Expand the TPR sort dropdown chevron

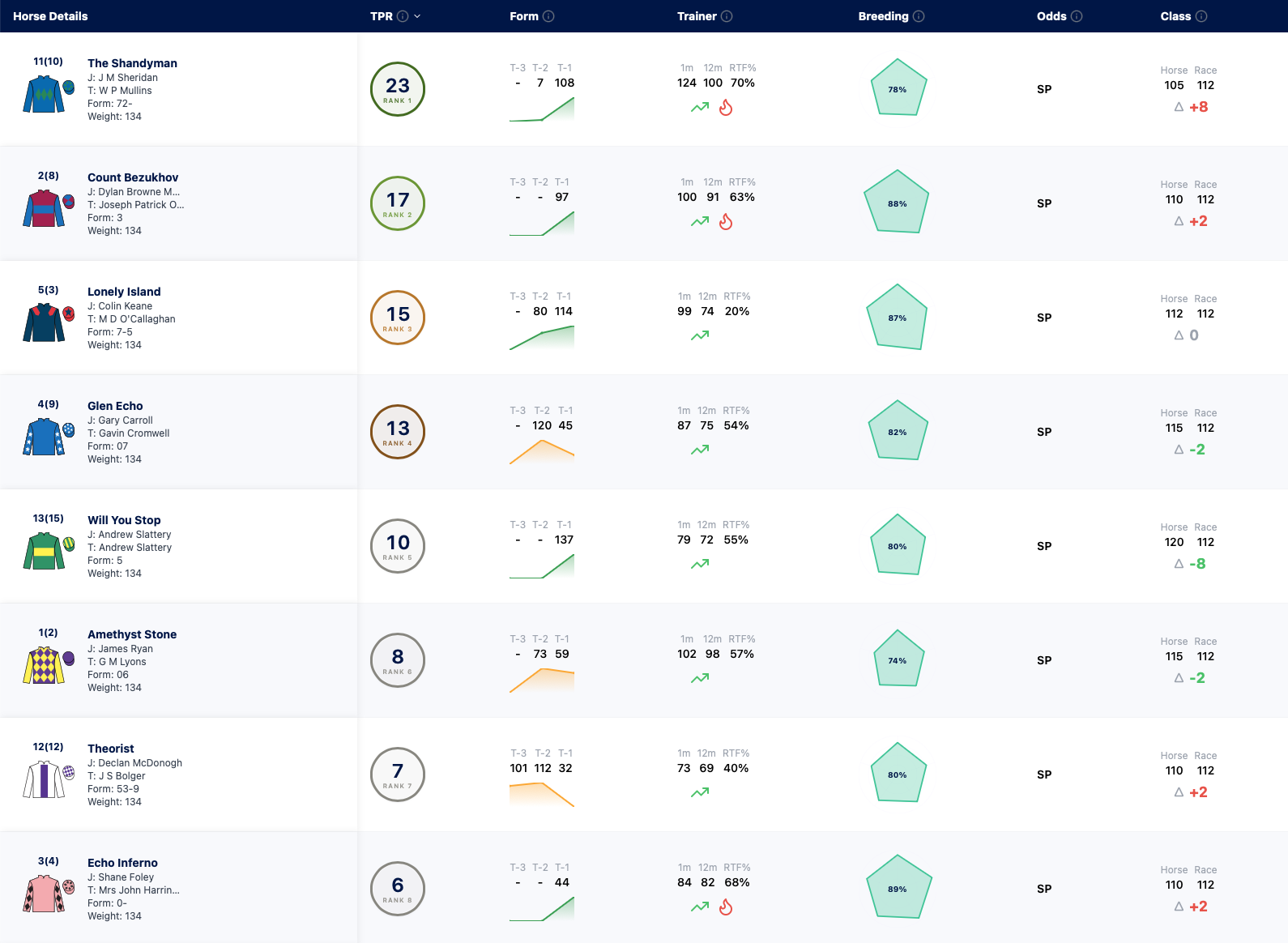[x=417, y=16]
